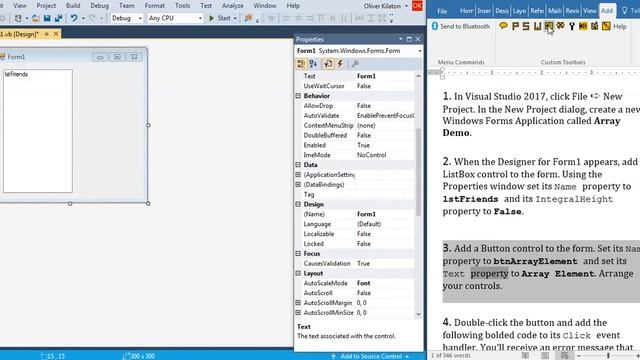Click the Open File folder toolbar icon
640x360 pixels.
[36, 18]
